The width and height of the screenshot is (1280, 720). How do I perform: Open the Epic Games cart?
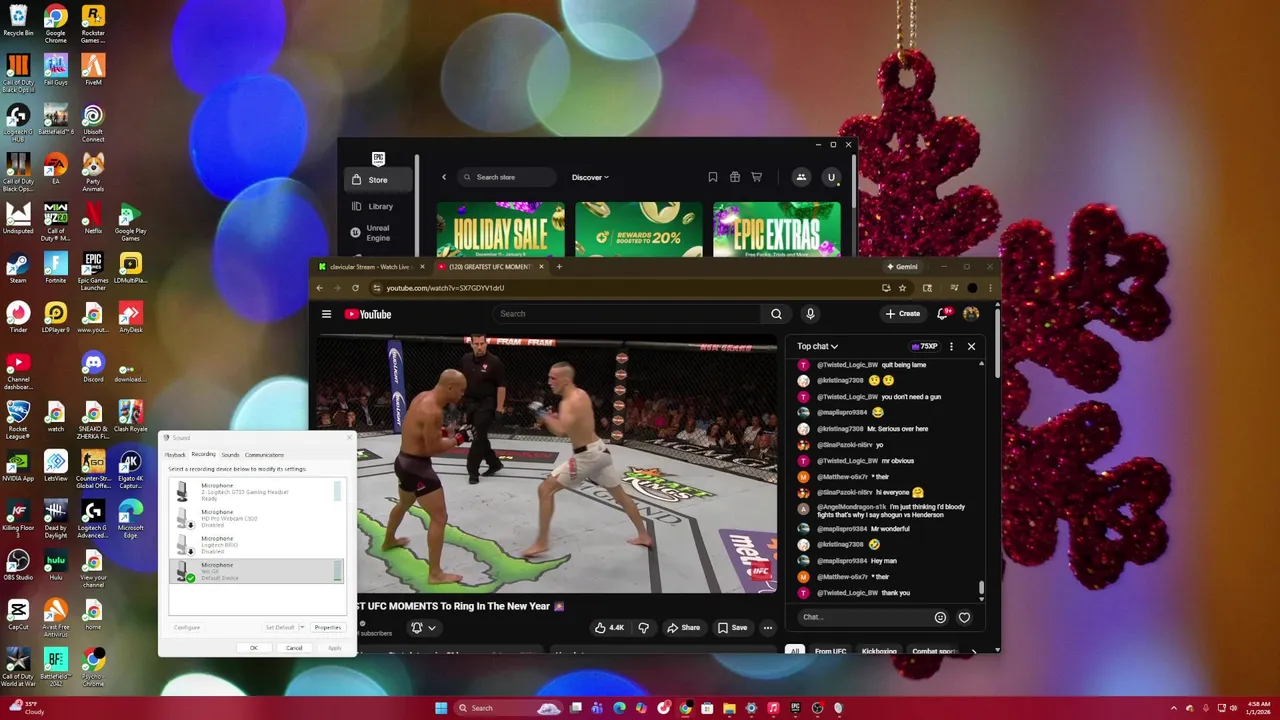click(x=756, y=177)
